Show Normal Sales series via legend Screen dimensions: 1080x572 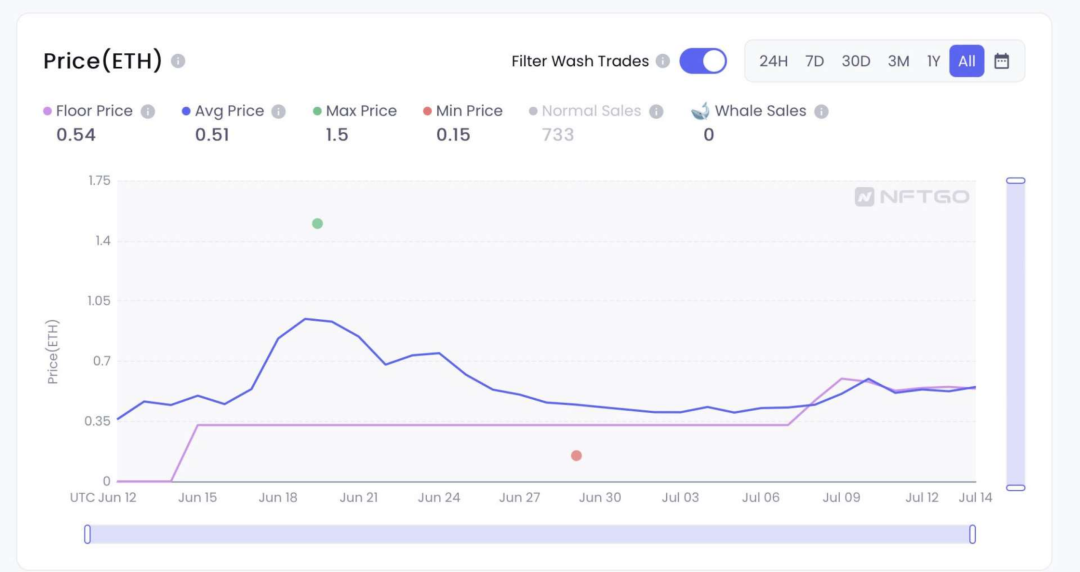click(590, 111)
